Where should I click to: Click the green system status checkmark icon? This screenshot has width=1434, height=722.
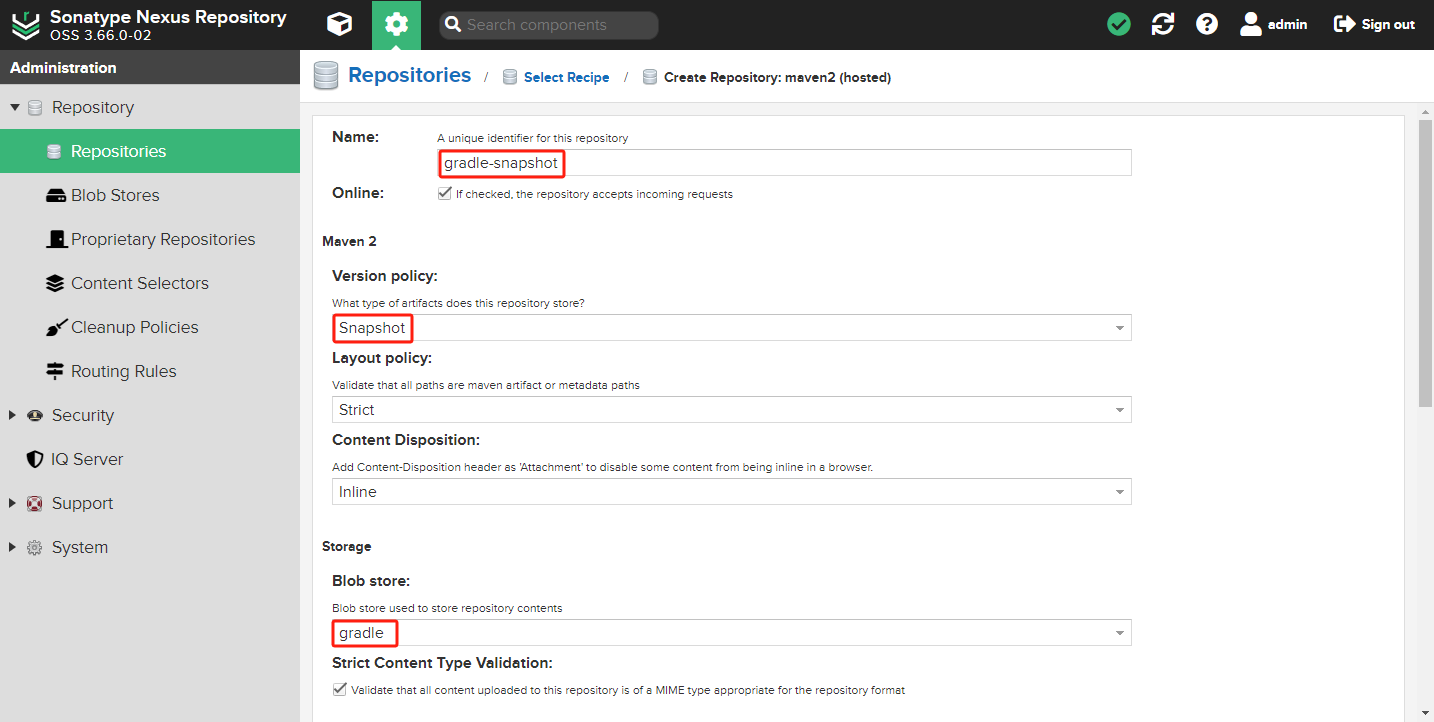(1119, 25)
